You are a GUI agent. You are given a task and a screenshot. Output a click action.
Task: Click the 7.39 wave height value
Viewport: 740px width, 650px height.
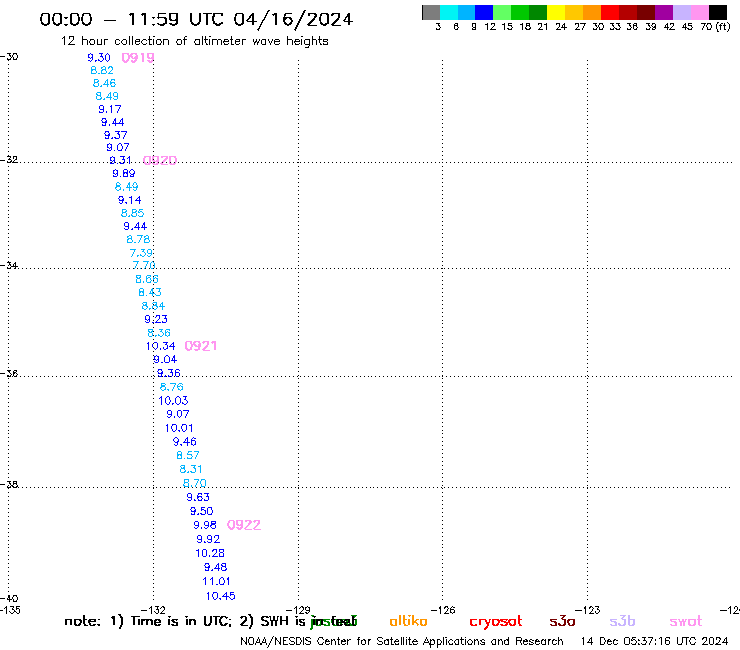pyautogui.click(x=141, y=253)
